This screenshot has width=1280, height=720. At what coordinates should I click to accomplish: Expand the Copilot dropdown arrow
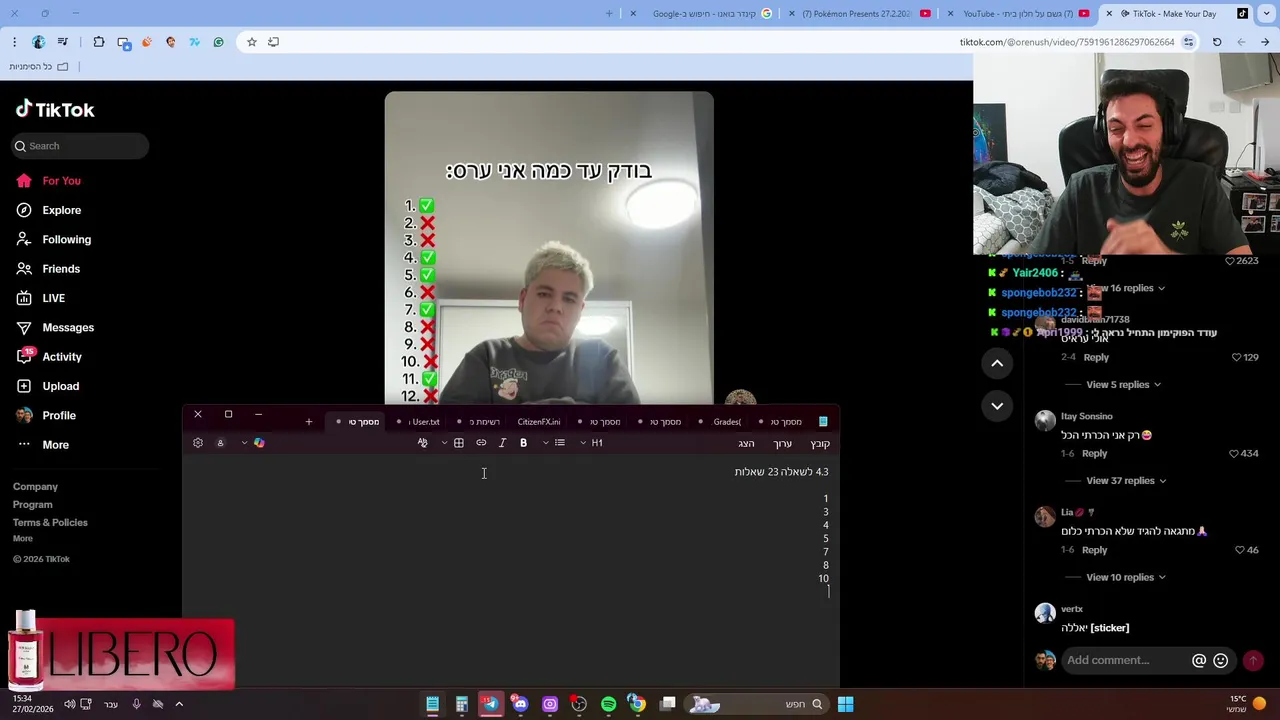point(244,443)
